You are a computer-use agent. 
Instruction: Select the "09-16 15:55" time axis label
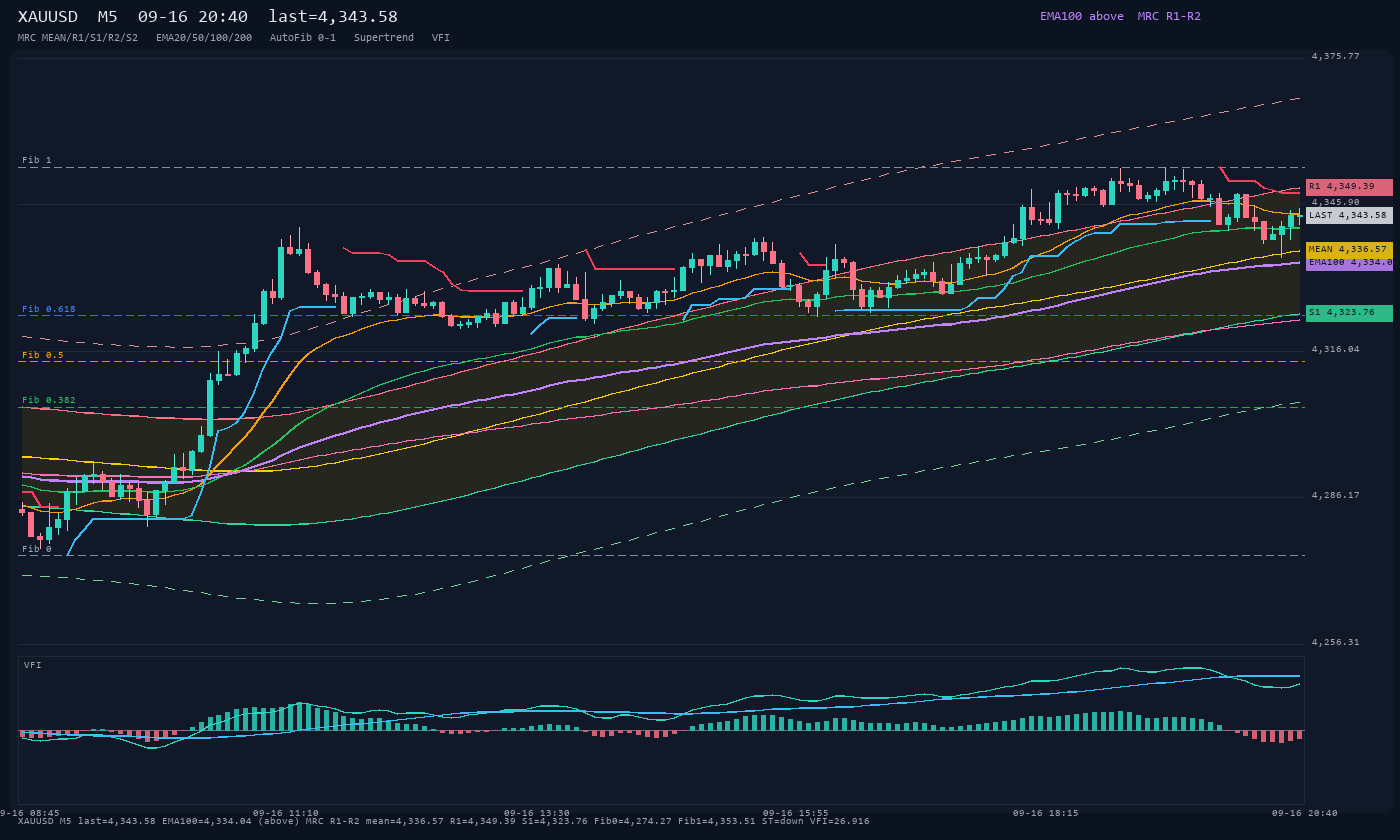pos(796,813)
